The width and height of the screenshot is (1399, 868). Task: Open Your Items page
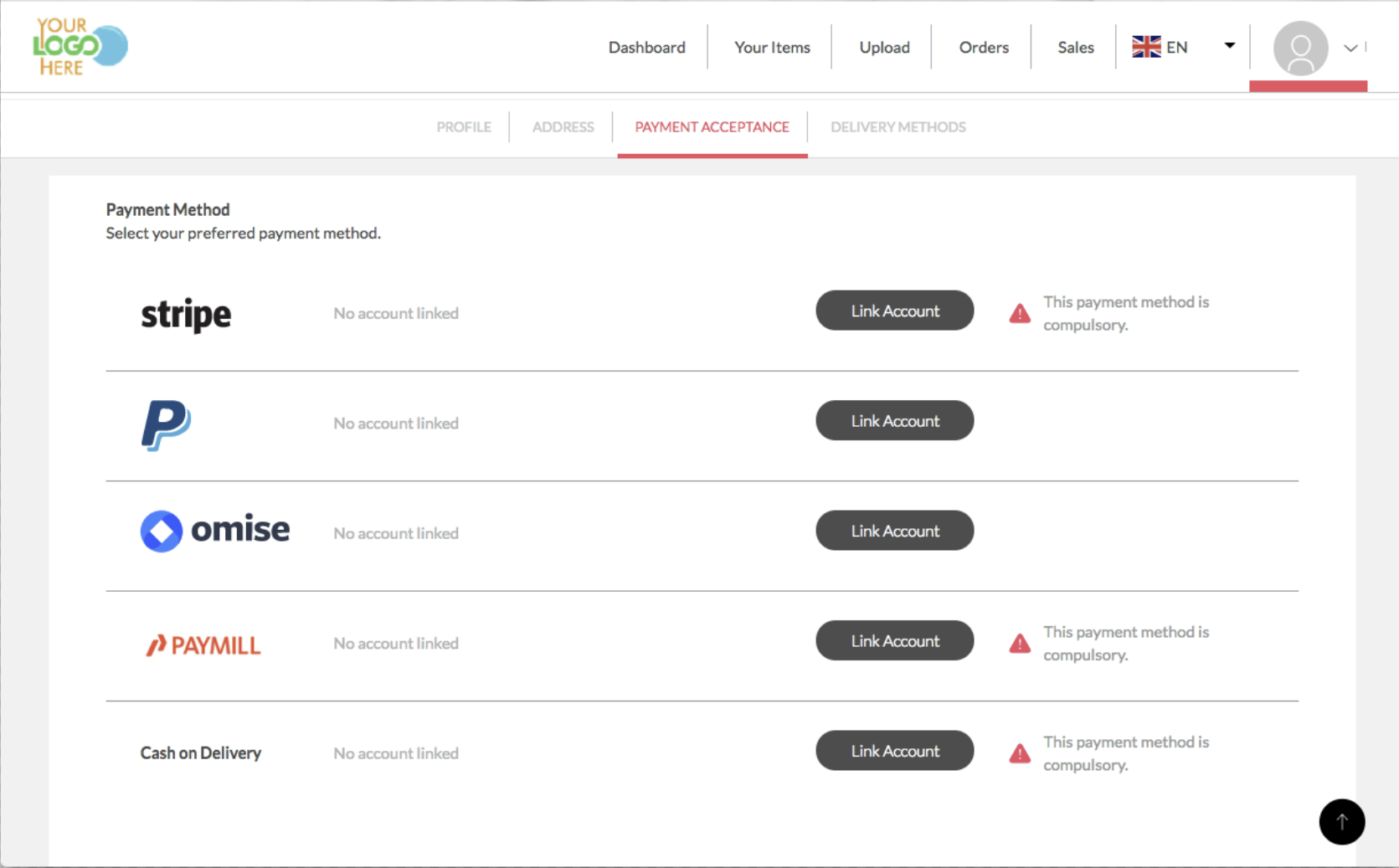tap(772, 48)
